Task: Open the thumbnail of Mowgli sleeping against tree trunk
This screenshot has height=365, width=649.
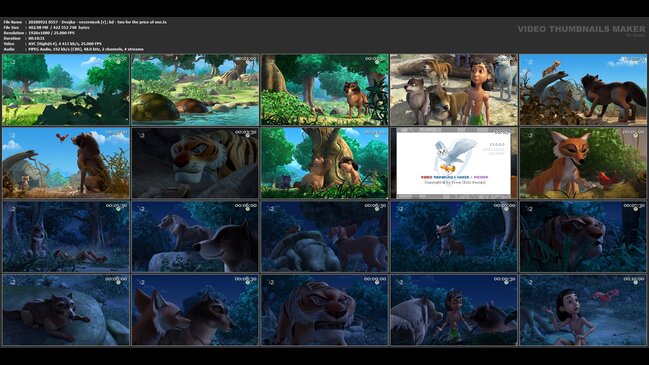Action: [x=324, y=163]
